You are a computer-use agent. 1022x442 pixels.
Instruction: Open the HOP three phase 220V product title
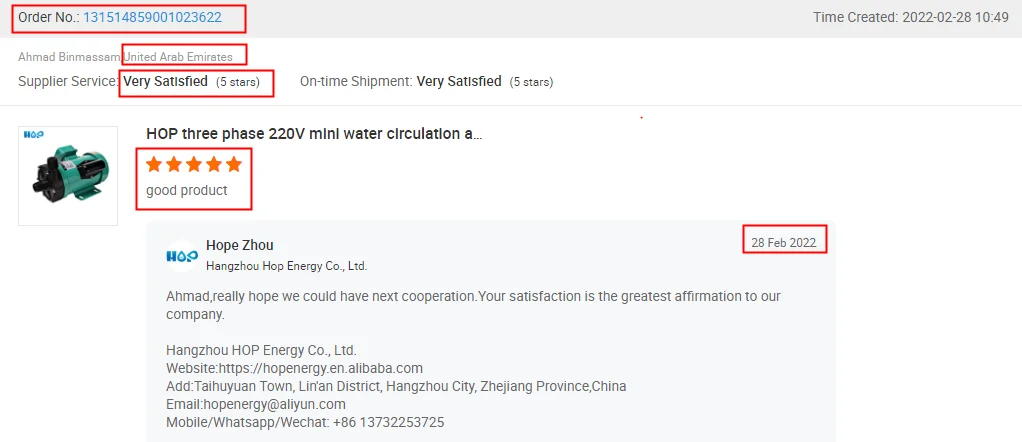314,134
